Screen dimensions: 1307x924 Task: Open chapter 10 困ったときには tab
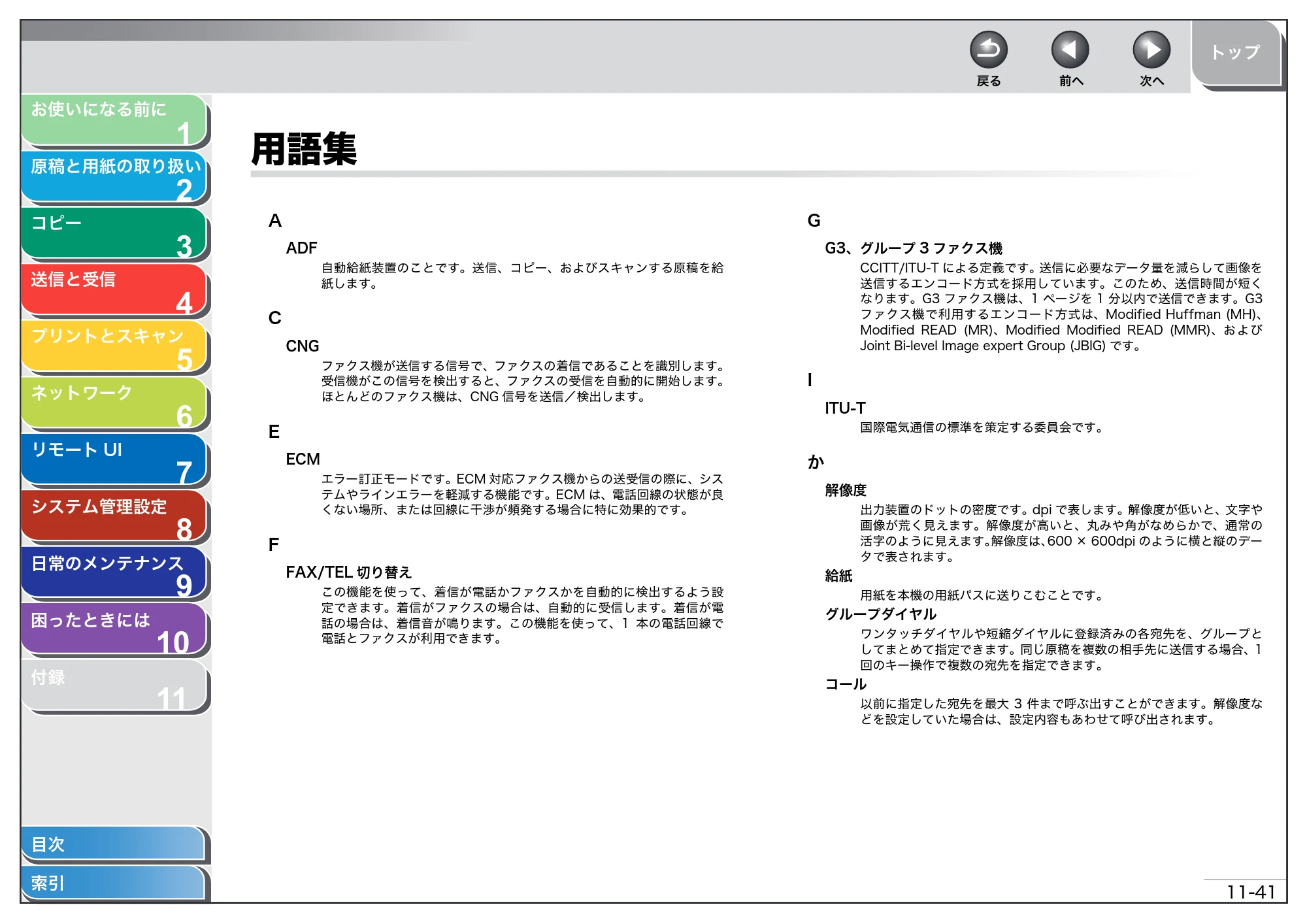(114, 630)
